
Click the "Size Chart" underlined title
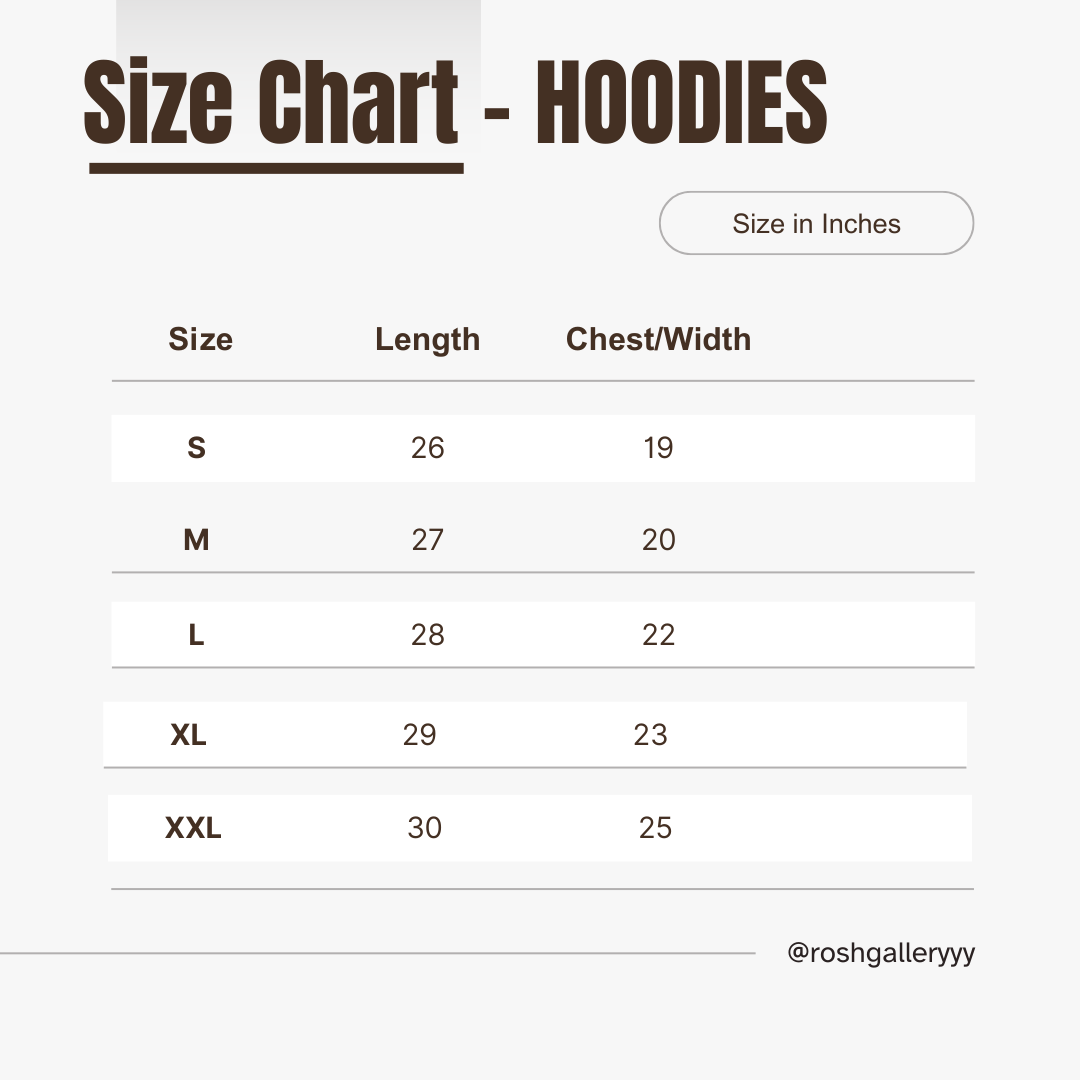[x=271, y=103]
